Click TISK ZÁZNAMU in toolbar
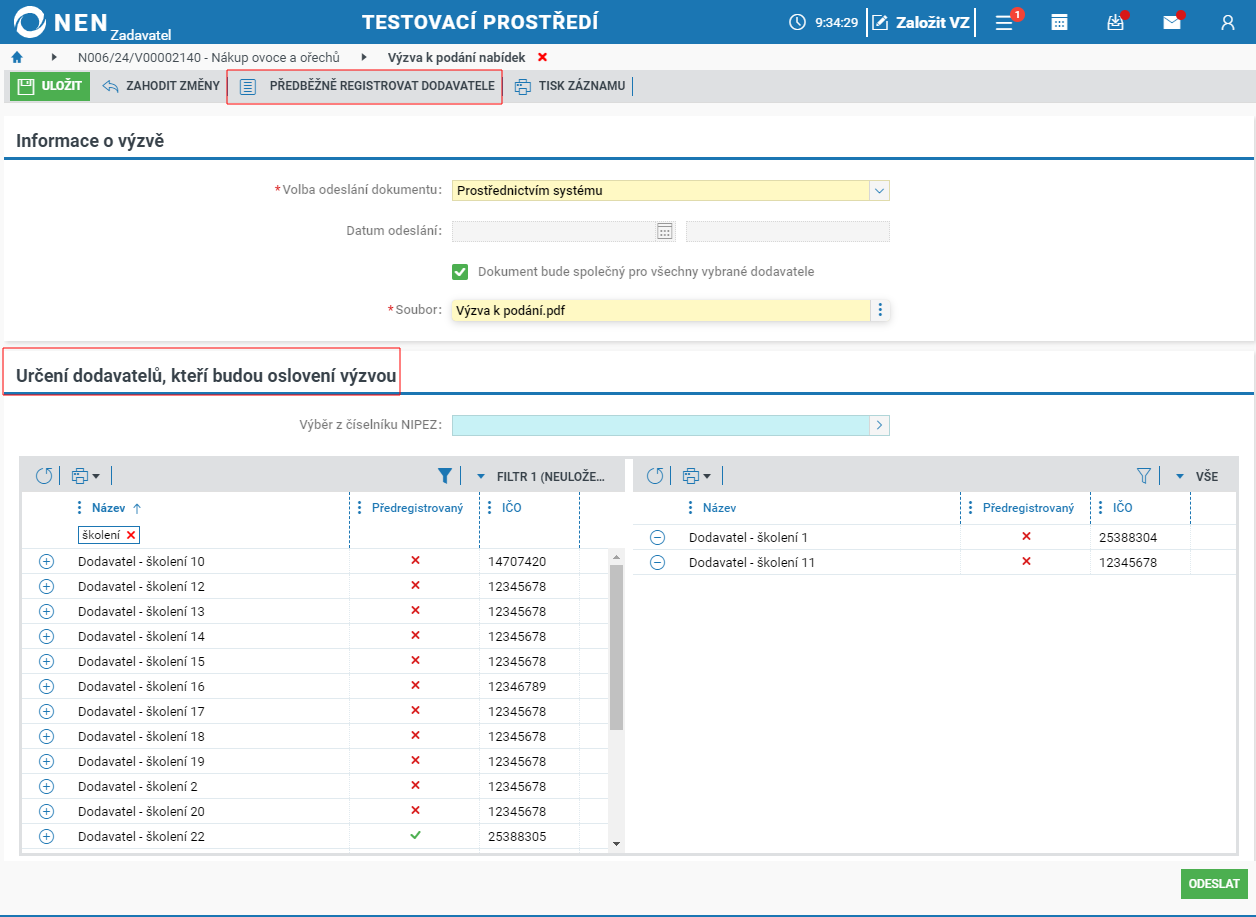The width and height of the screenshot is (1256, 917). 570,86
